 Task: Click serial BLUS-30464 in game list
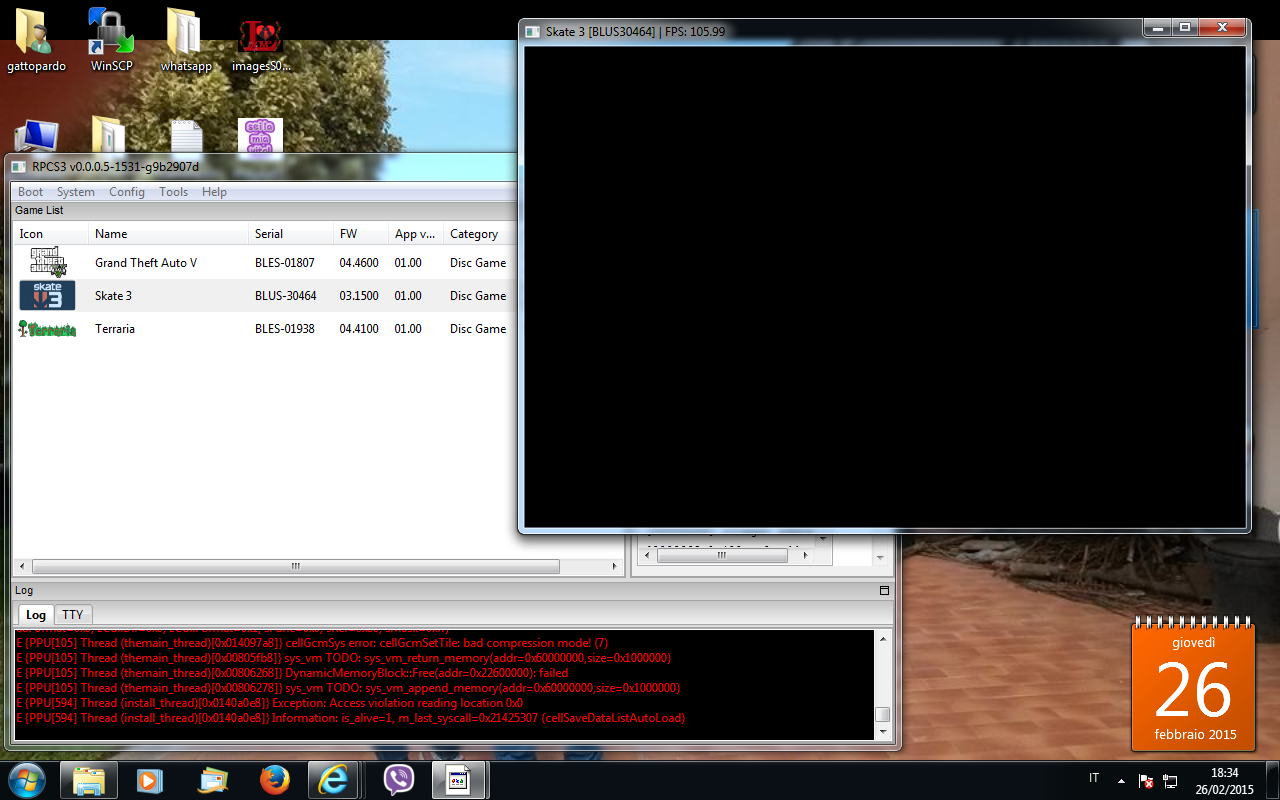[x=285, y=296]
